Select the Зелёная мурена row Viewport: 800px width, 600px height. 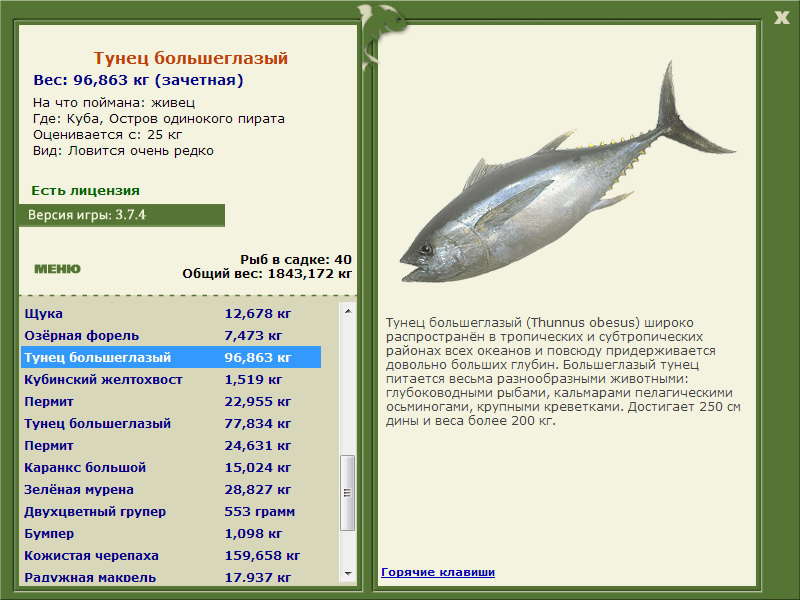pos(171,489)
